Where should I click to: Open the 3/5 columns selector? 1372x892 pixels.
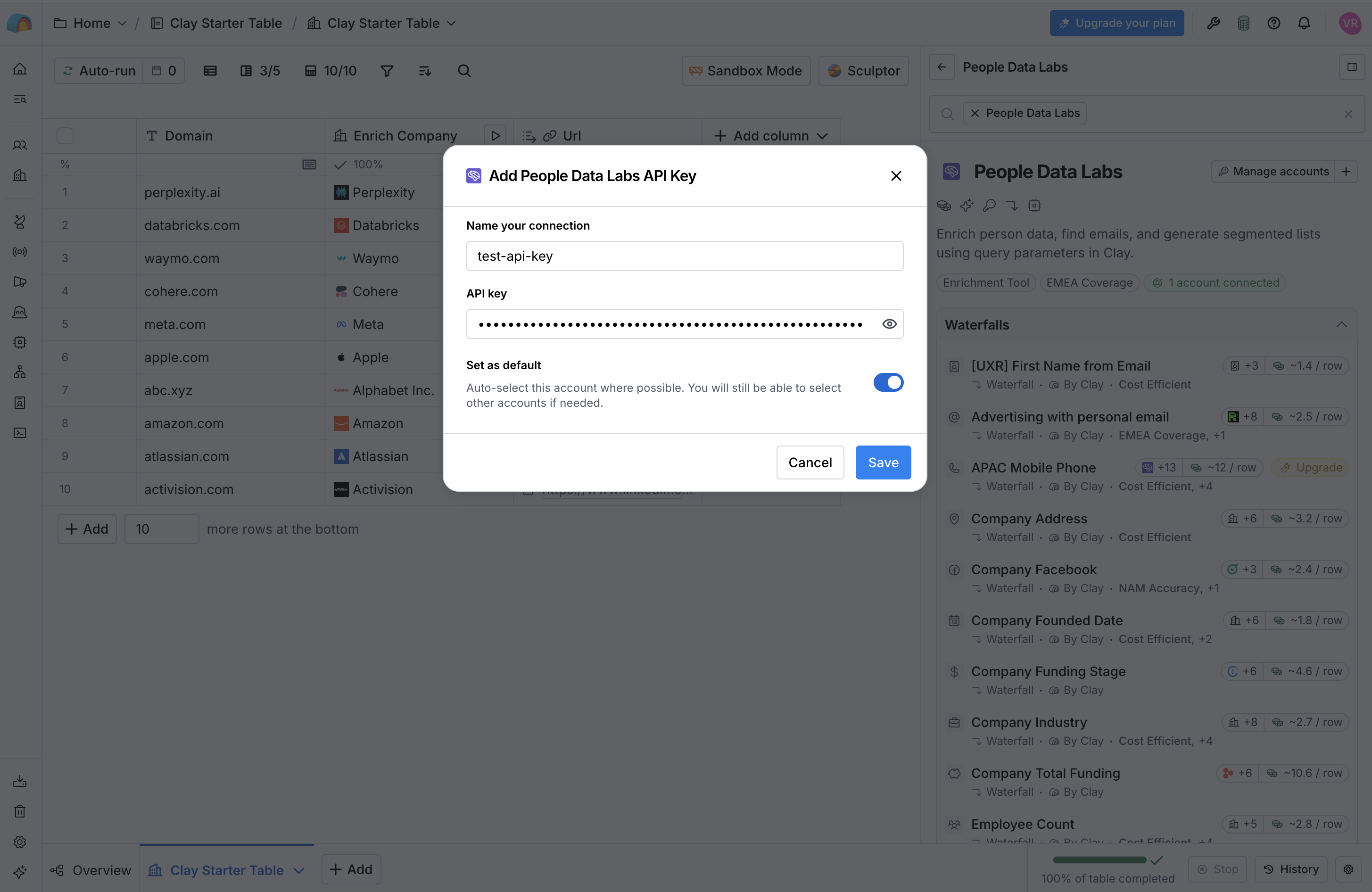[x=261, y=70]
